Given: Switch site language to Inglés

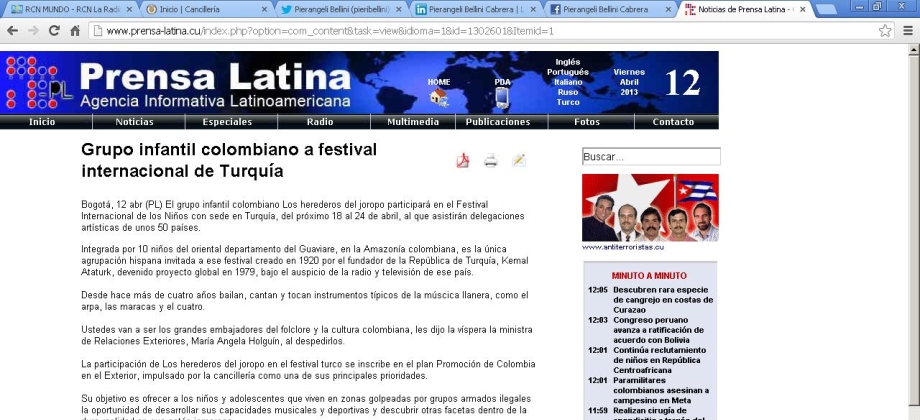Looking at the screenshot, I should pyautogui.click(x=567, y=62).
